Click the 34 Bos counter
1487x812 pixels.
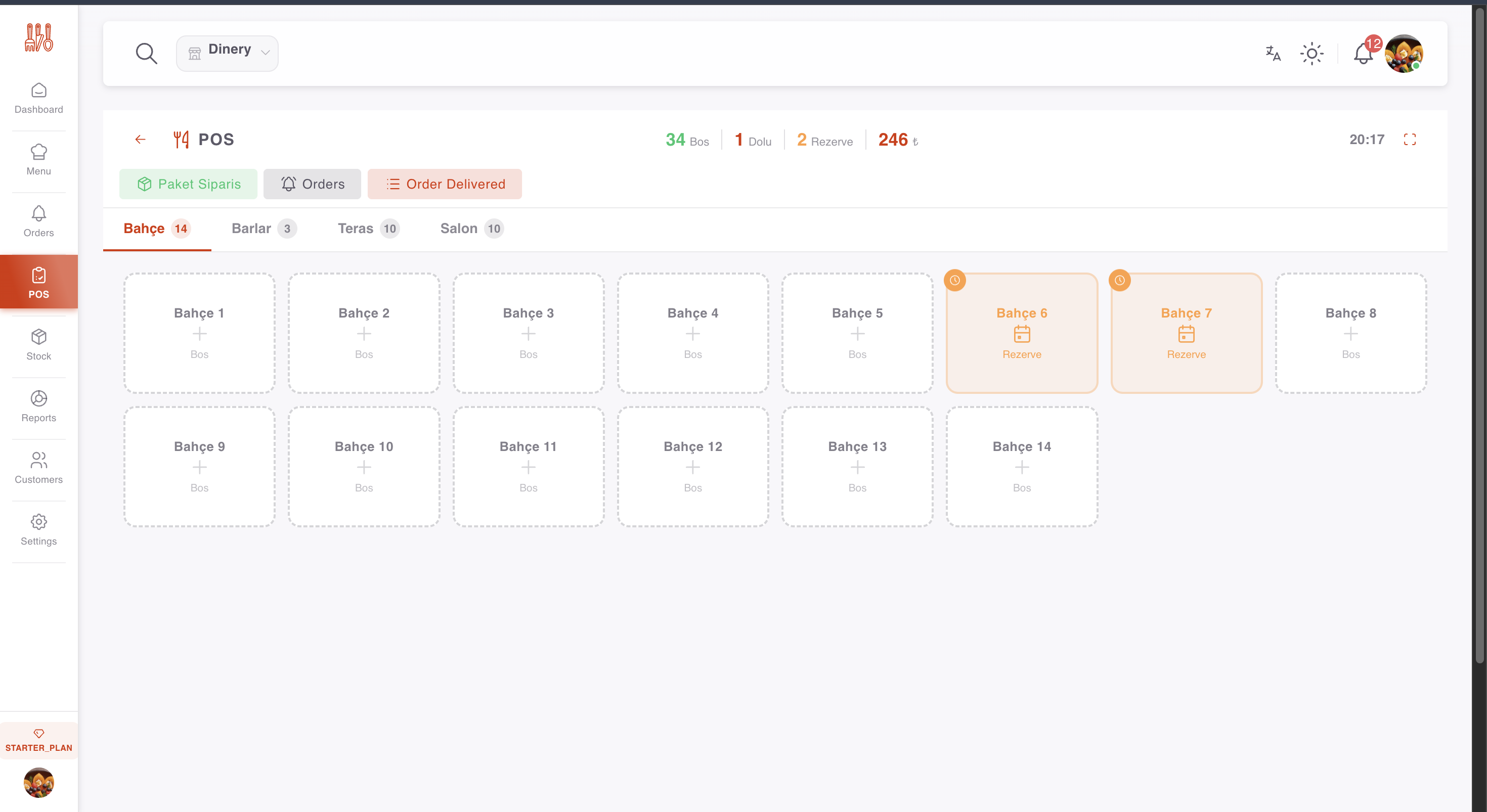[687, 140]
